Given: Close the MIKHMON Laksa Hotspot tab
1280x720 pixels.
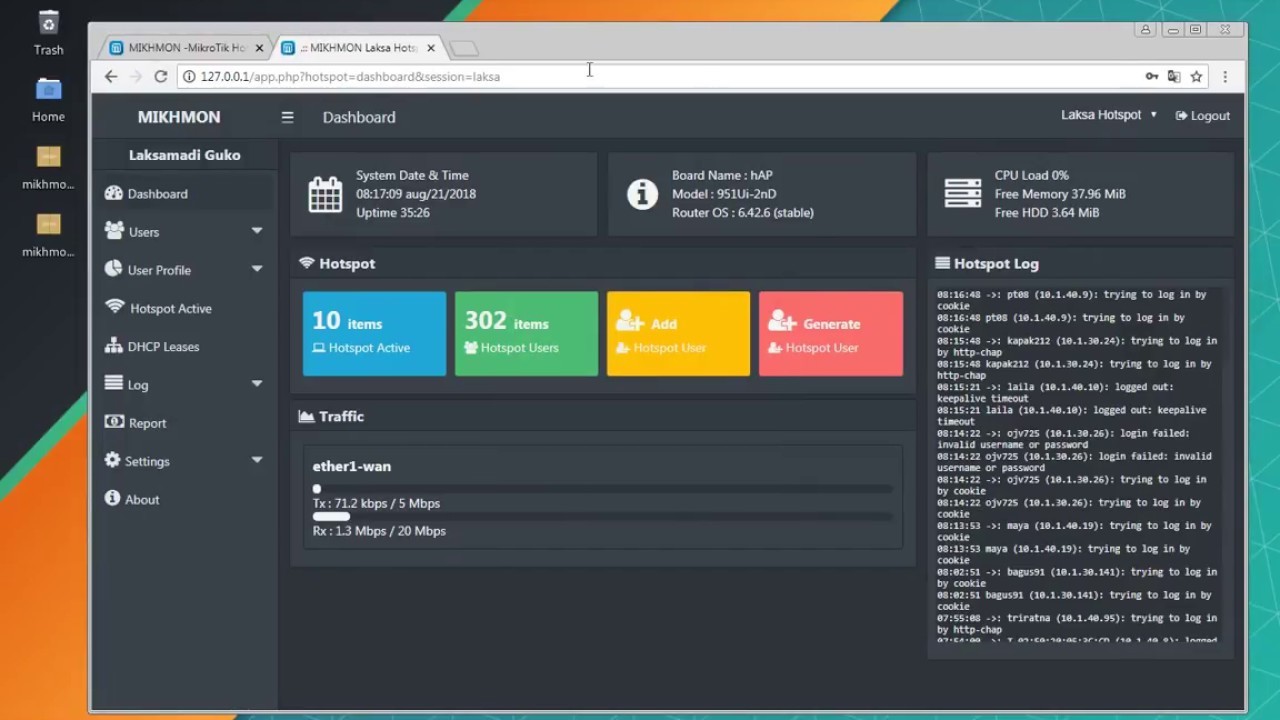Looking at the screenshot, I should tap(431, 47).
